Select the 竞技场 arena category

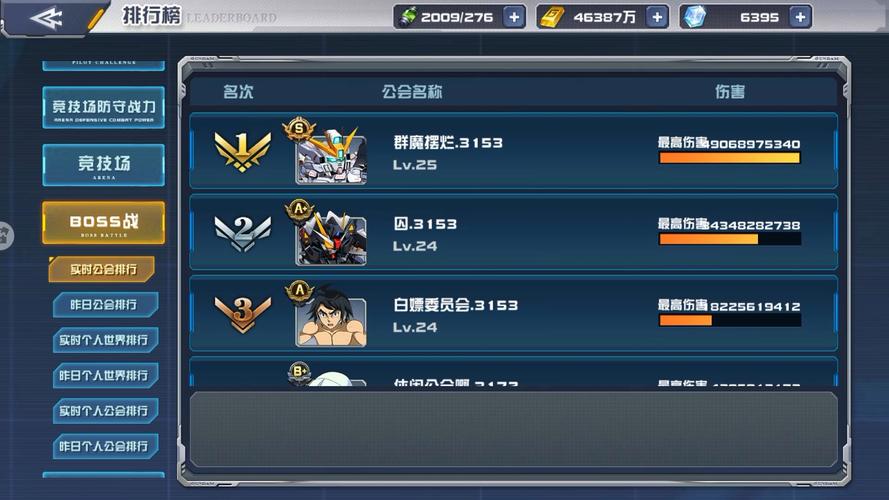click(x=104, y=165)
